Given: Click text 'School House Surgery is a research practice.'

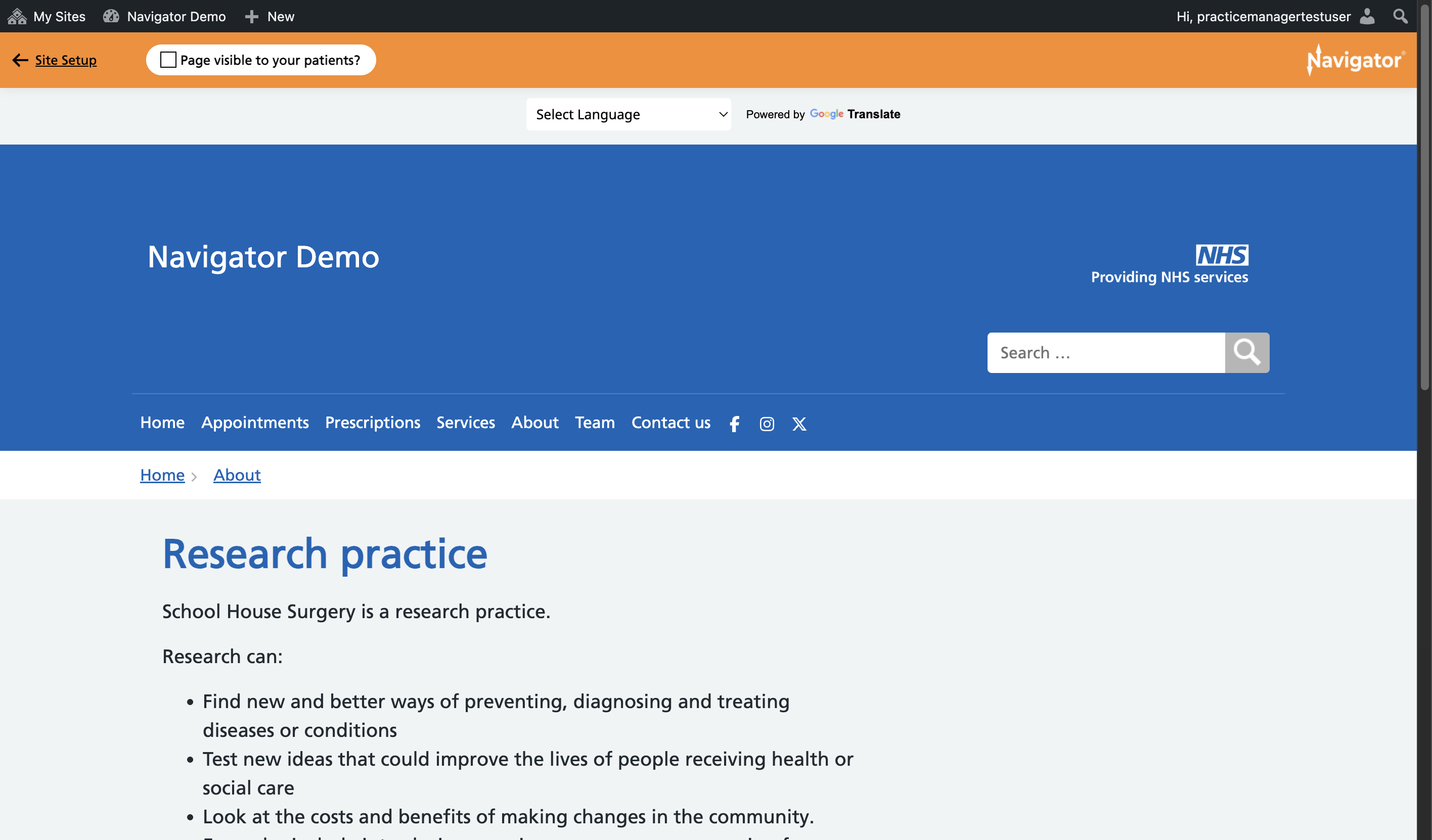Looking at the screenshot, I should [x=356, y=611].
